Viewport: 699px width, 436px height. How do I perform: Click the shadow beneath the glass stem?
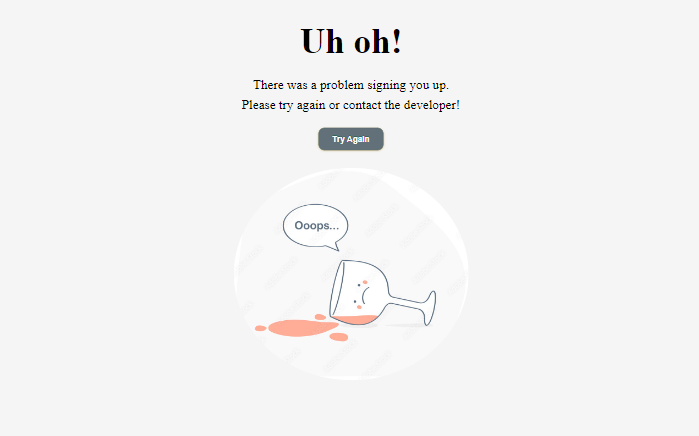click(408, 326)
